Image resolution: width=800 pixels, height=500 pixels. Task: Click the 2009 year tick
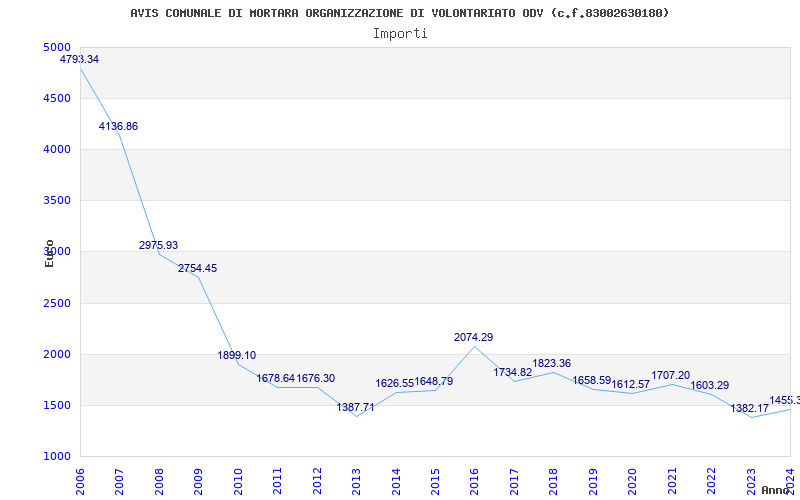198,481
